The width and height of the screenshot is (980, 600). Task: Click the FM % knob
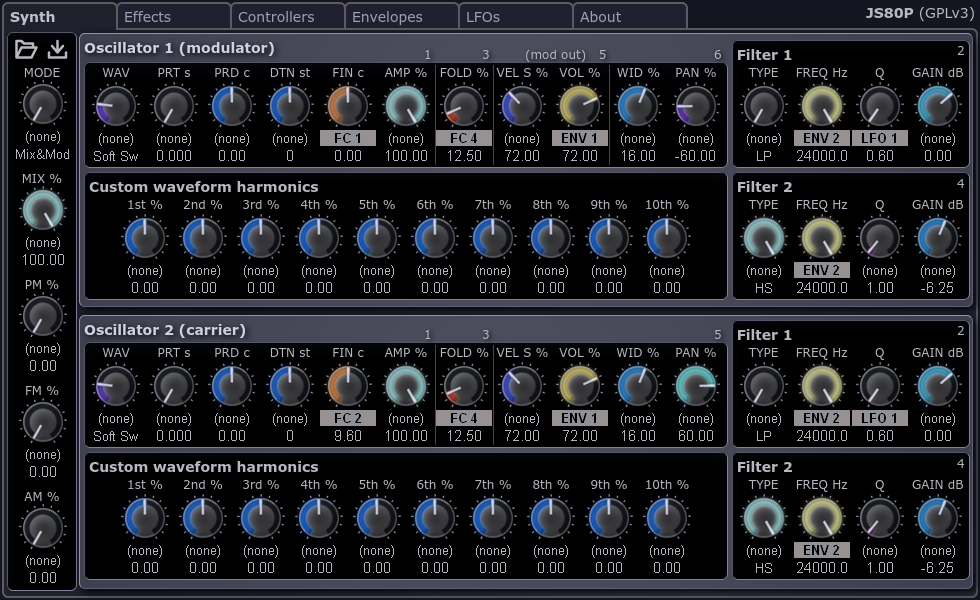point(42,422)
